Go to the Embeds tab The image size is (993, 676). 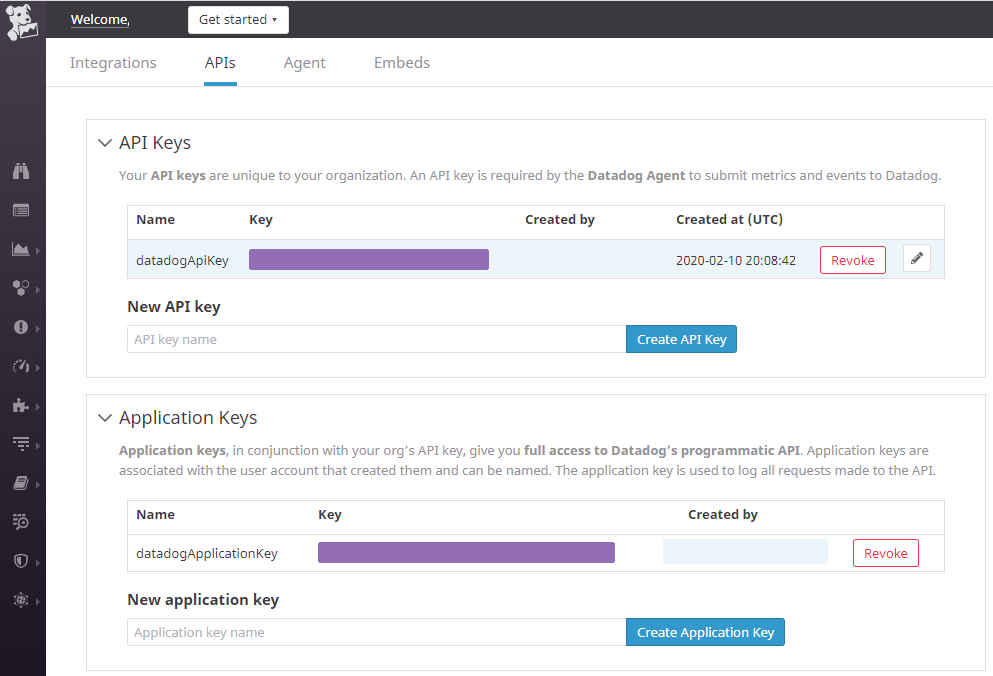[x=402, y=63]
